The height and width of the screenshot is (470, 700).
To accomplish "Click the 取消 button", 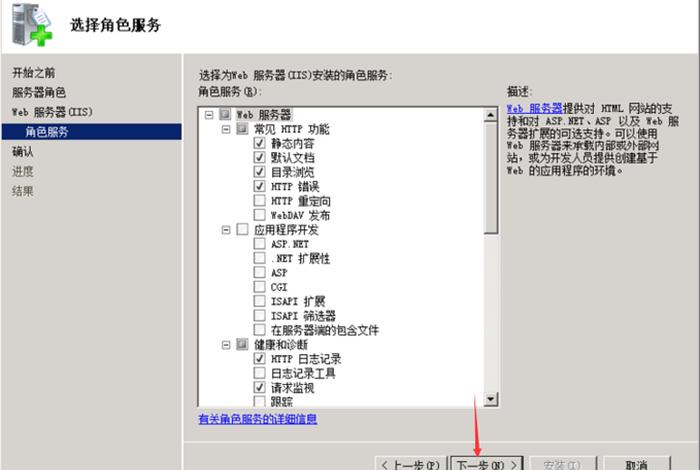I will coord(637,464).
